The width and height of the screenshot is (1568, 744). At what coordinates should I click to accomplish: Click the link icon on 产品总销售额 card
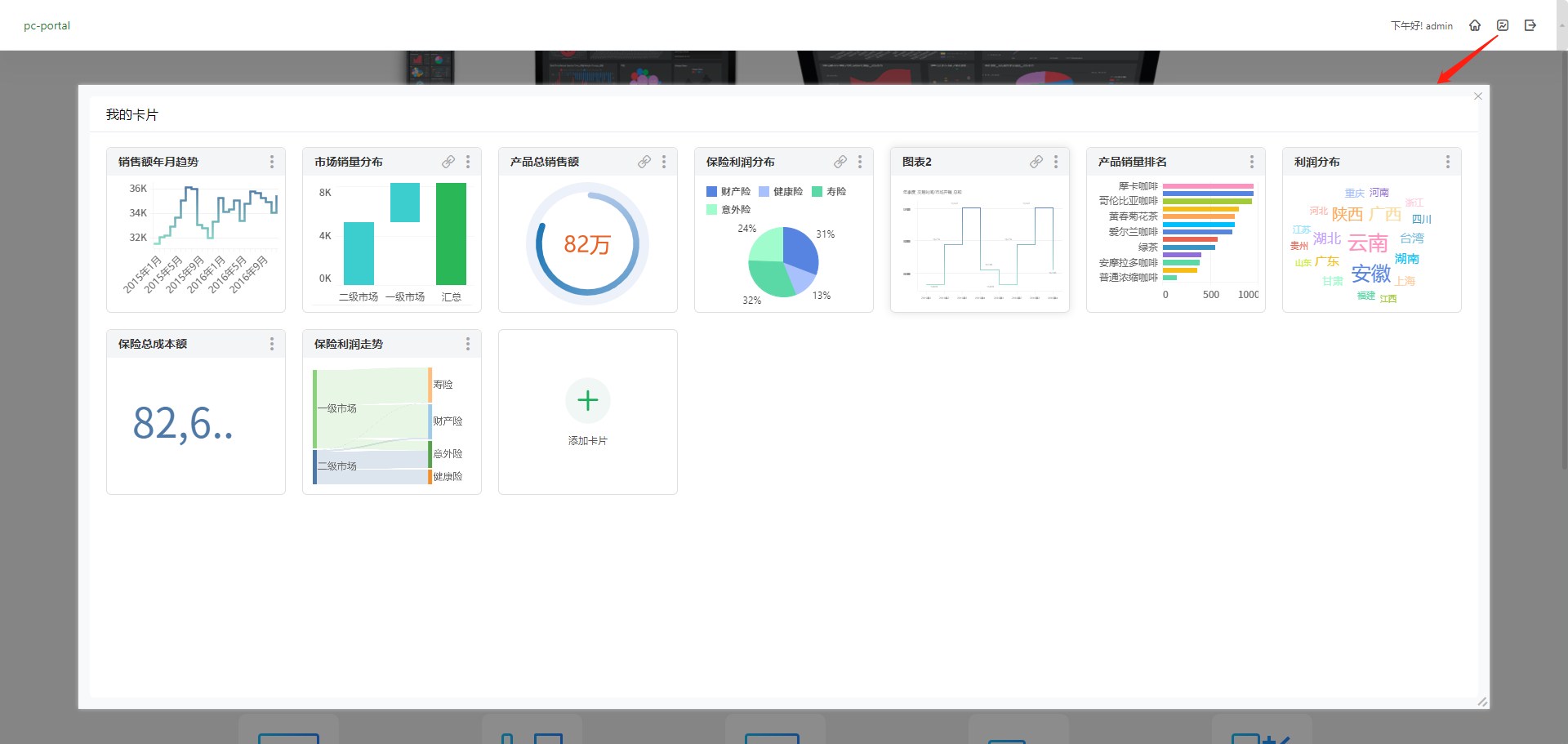pos(644,162)
